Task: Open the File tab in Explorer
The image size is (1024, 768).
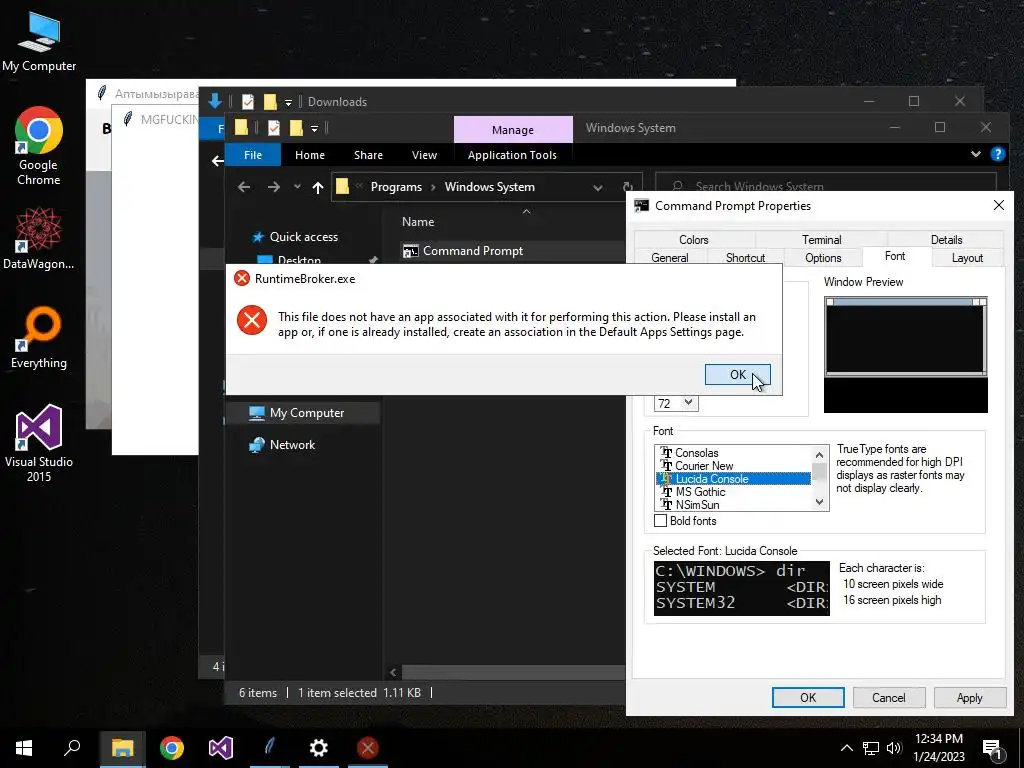Action: coord(253,155)
